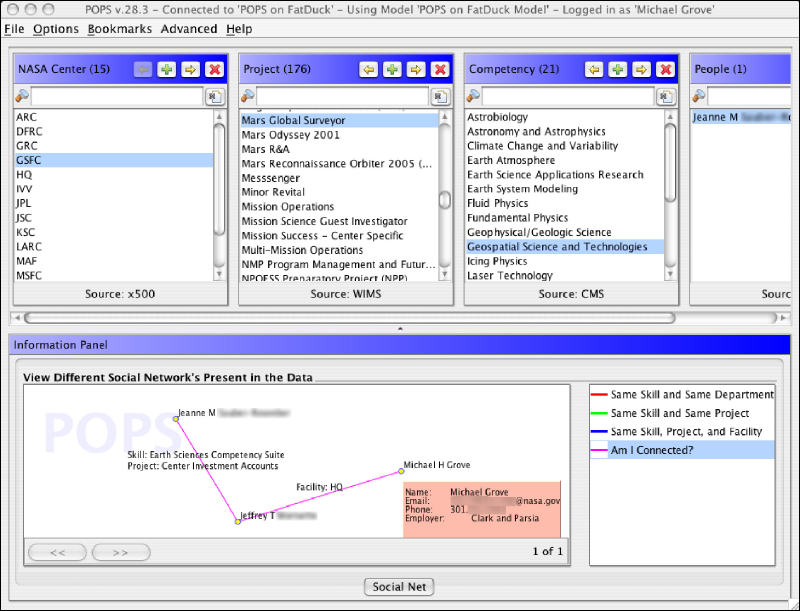
Task: Click the clear-search icon beside Project search field
Action: click(440, 96)
